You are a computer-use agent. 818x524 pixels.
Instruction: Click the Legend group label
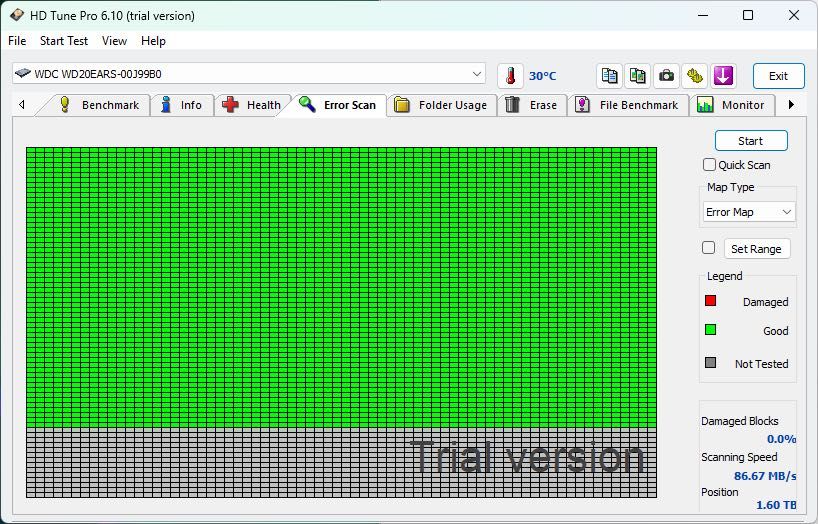[x=724, y=276]
